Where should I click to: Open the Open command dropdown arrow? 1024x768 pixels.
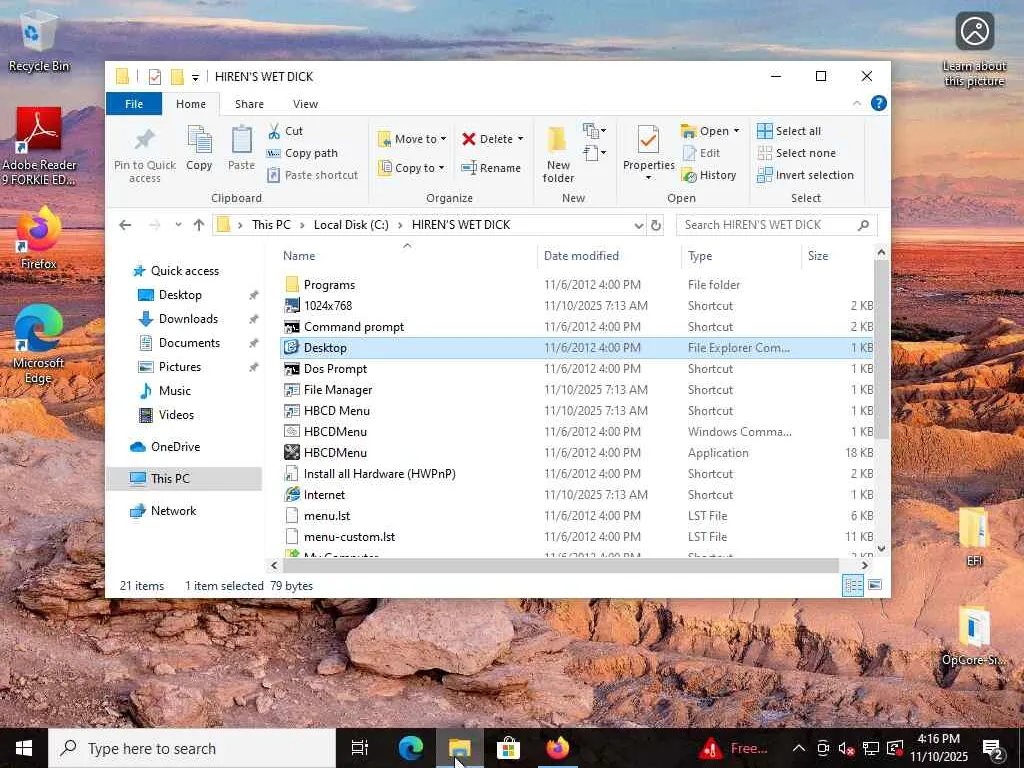pyautogui.click(x=737, y=131)
